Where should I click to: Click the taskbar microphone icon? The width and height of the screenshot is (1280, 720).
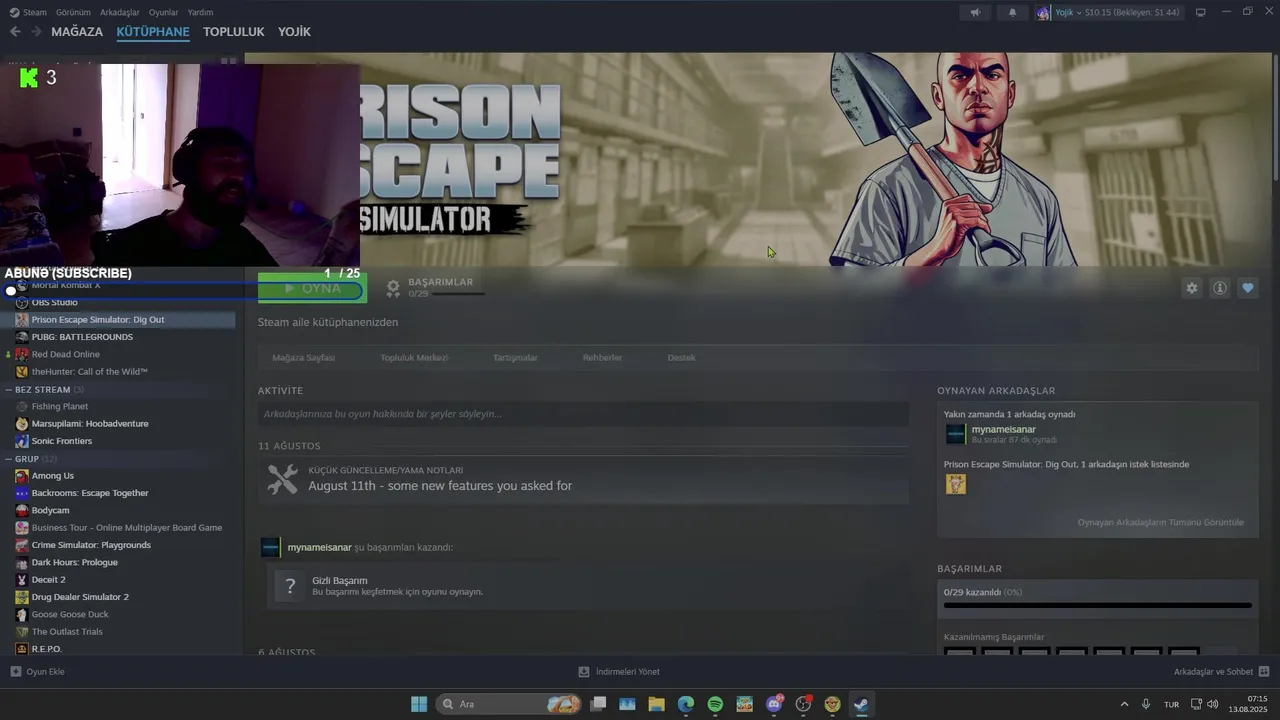pos(1146,704)
